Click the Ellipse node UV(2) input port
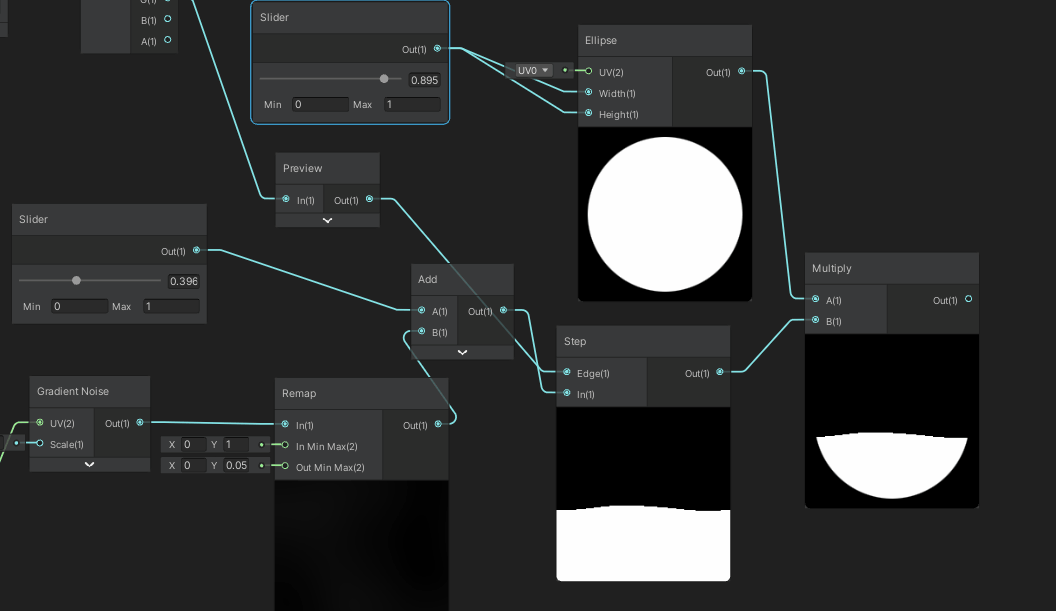The width and height of the screenshot is (1056, 611). pos(589,71)
